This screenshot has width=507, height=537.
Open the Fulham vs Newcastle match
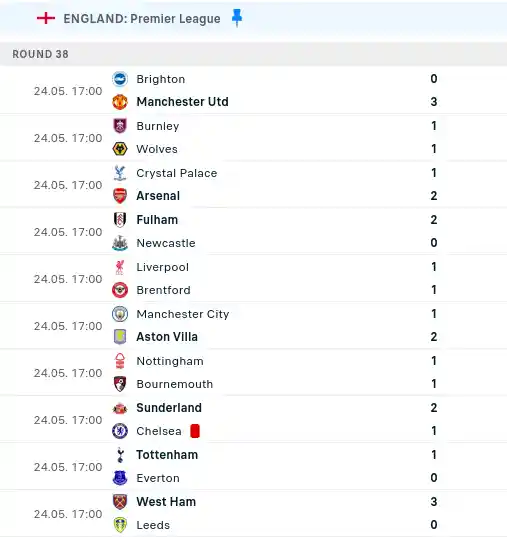coord(254,231)
